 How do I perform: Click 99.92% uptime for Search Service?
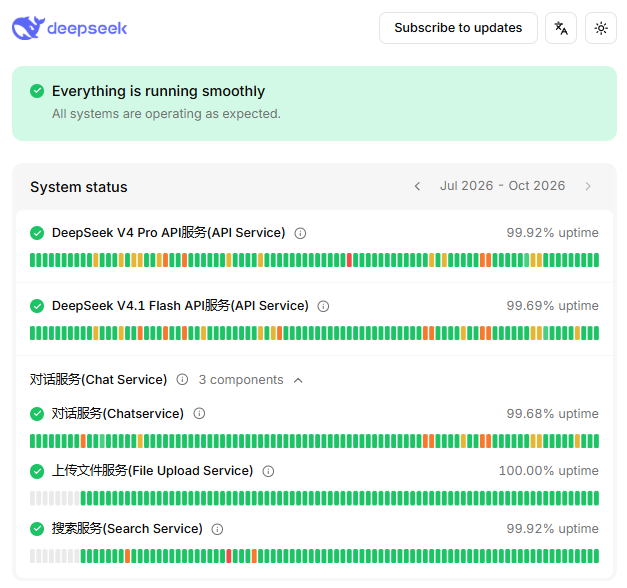coord(552,528)
